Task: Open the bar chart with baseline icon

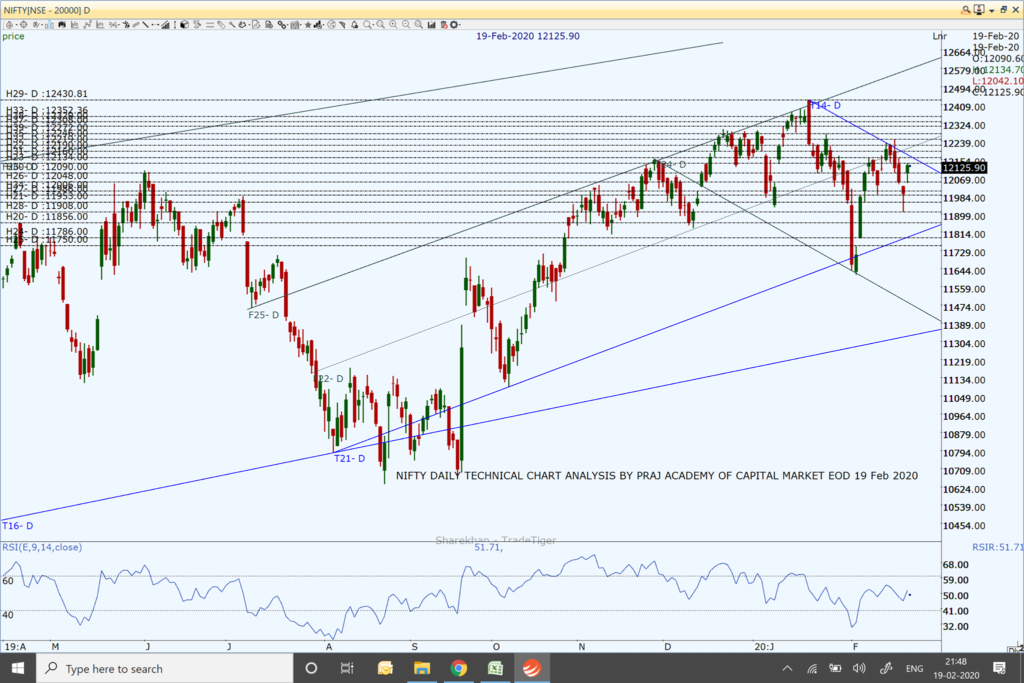Action: coord(74,25)
